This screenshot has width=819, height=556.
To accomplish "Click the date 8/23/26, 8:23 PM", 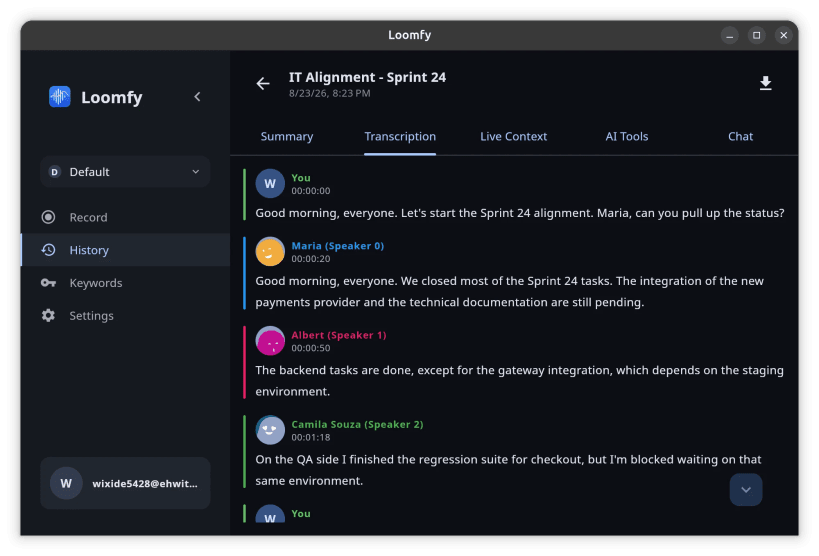I will point(330,94).
